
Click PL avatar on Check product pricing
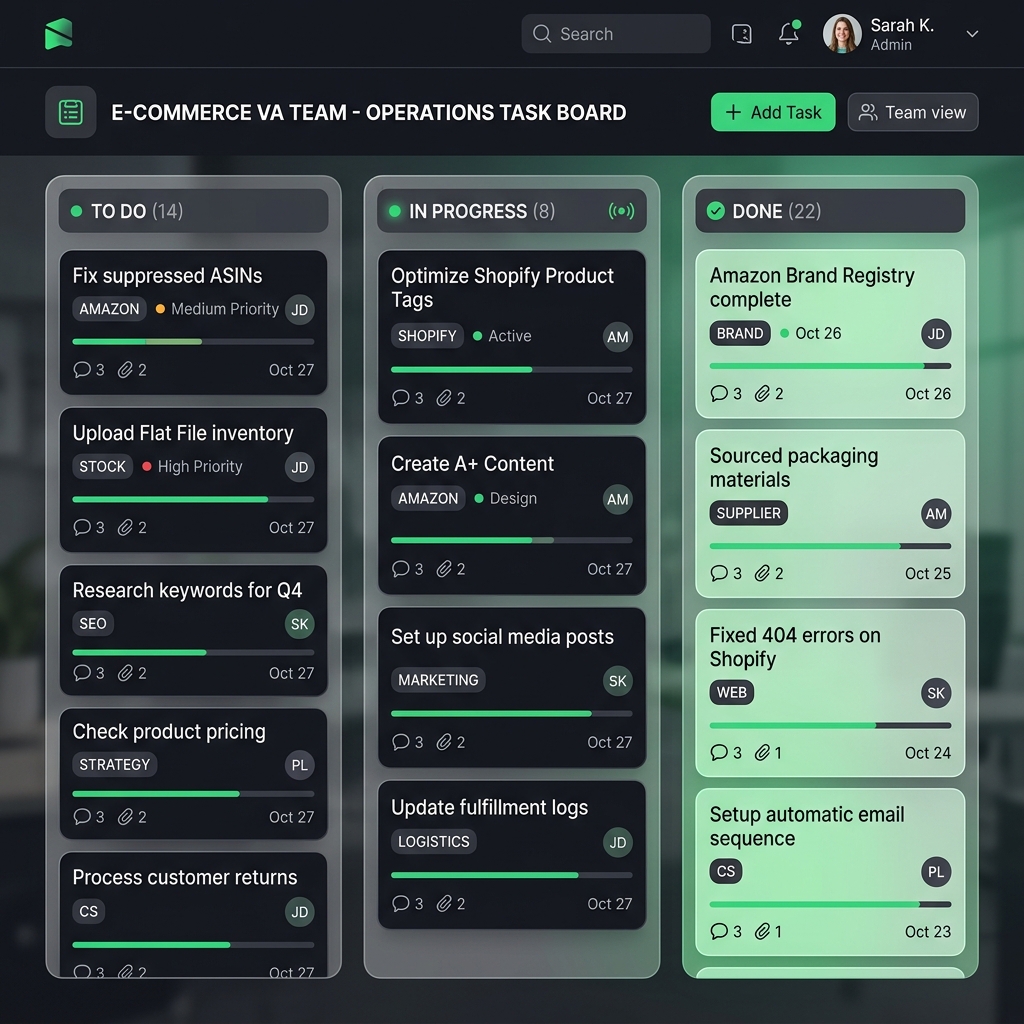300,765
